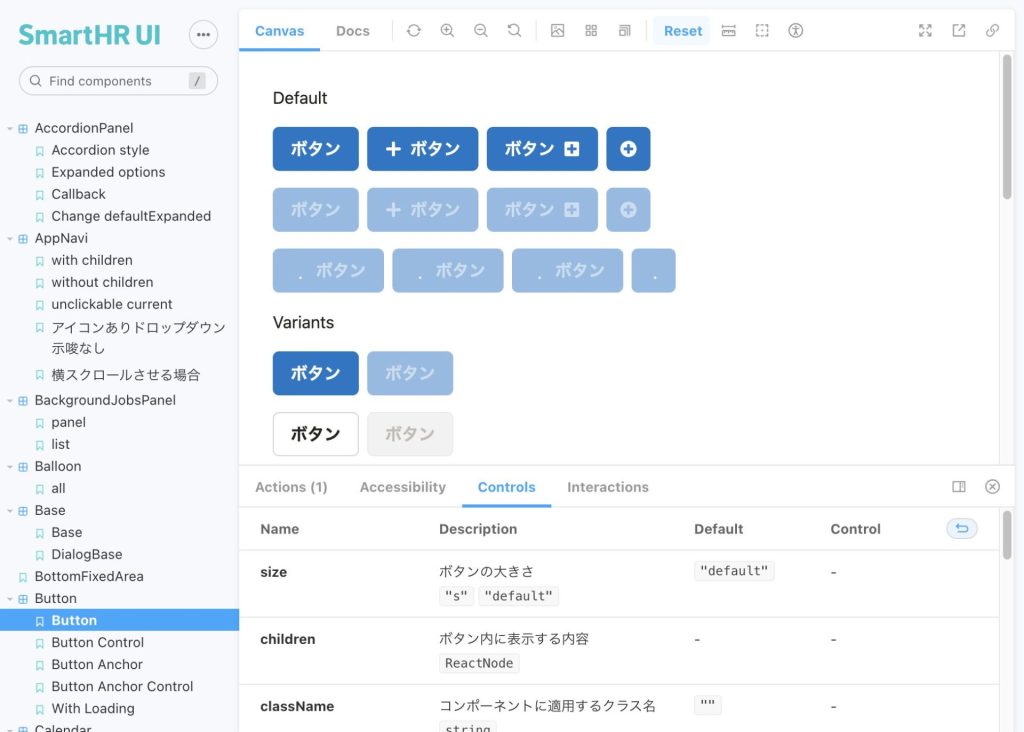1024x732 pixels.
Task: Zoom in on the canvas
Action: click(x=447, y=30)
